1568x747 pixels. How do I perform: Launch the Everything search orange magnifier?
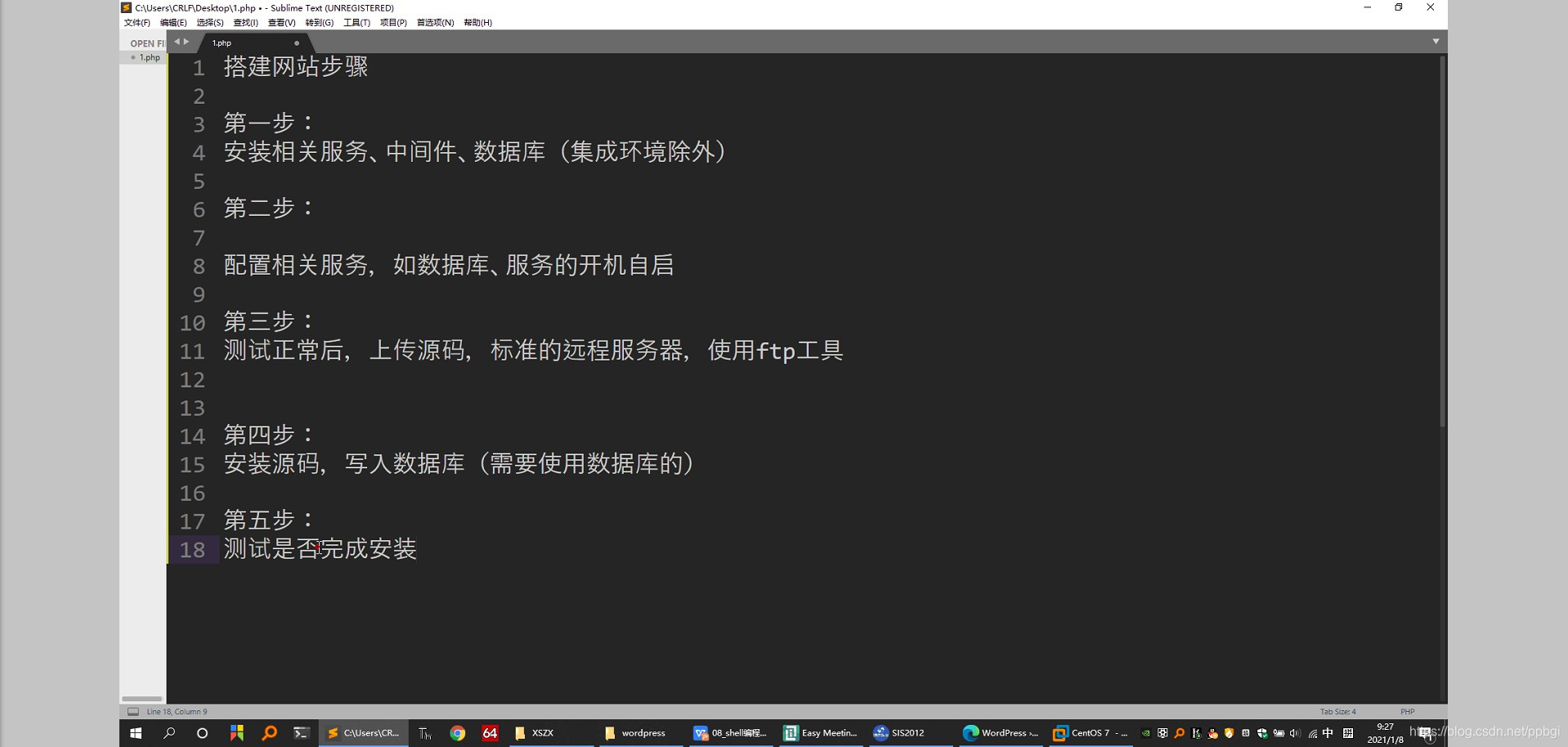(269, 733)
